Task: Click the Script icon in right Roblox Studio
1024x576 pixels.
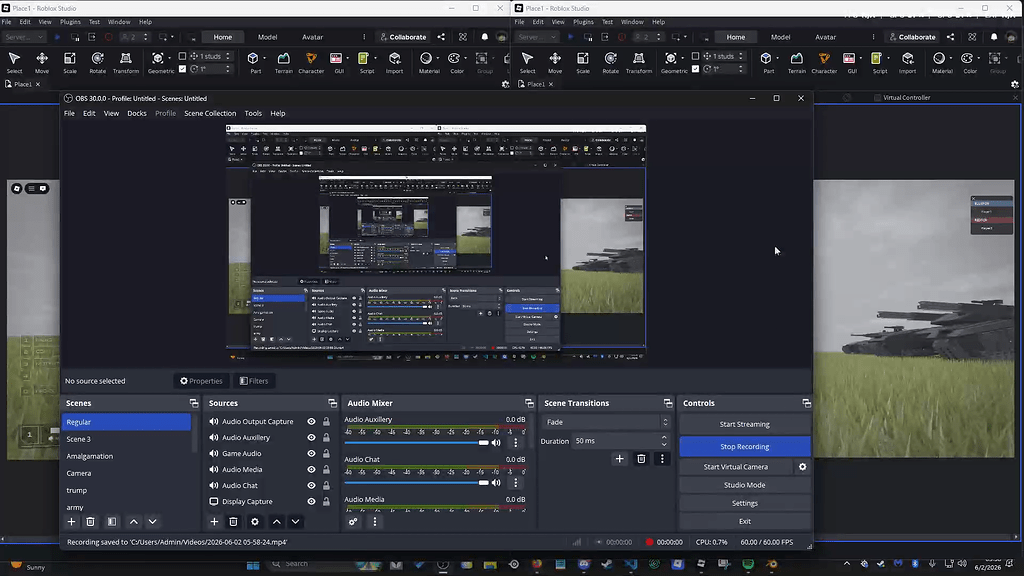Action: pos(878,63)
